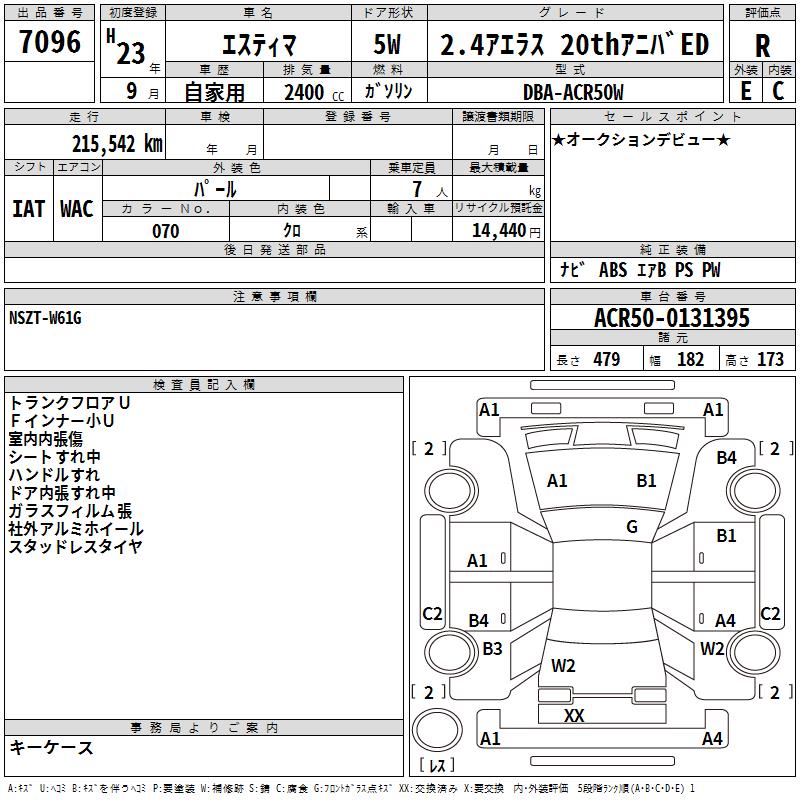Screen dimensions: 800x800
Task: Select inspector note 室内内張傷
Action: pos(45,439)
